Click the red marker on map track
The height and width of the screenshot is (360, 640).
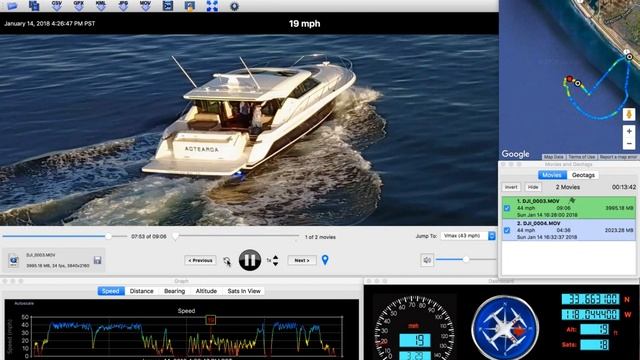coord(569,79)
